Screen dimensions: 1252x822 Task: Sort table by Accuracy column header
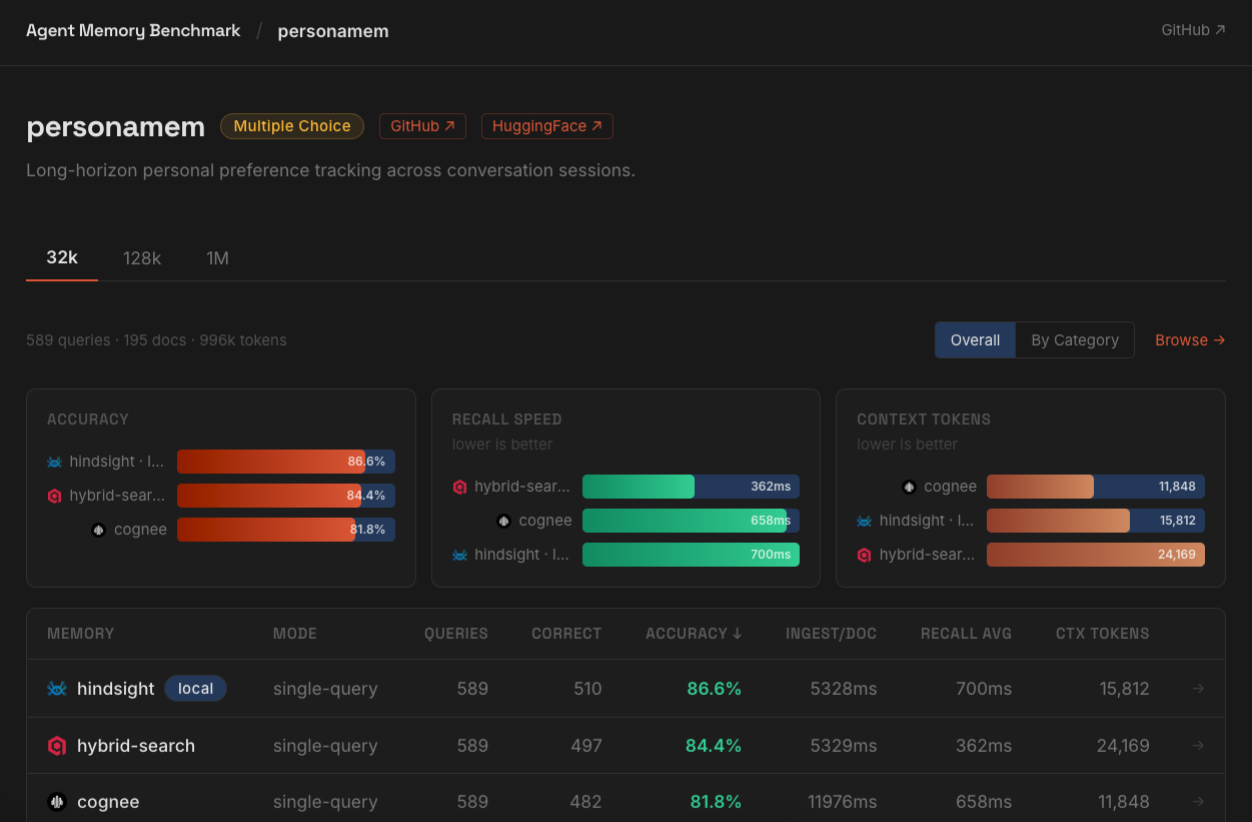click(x=694, y=633)
